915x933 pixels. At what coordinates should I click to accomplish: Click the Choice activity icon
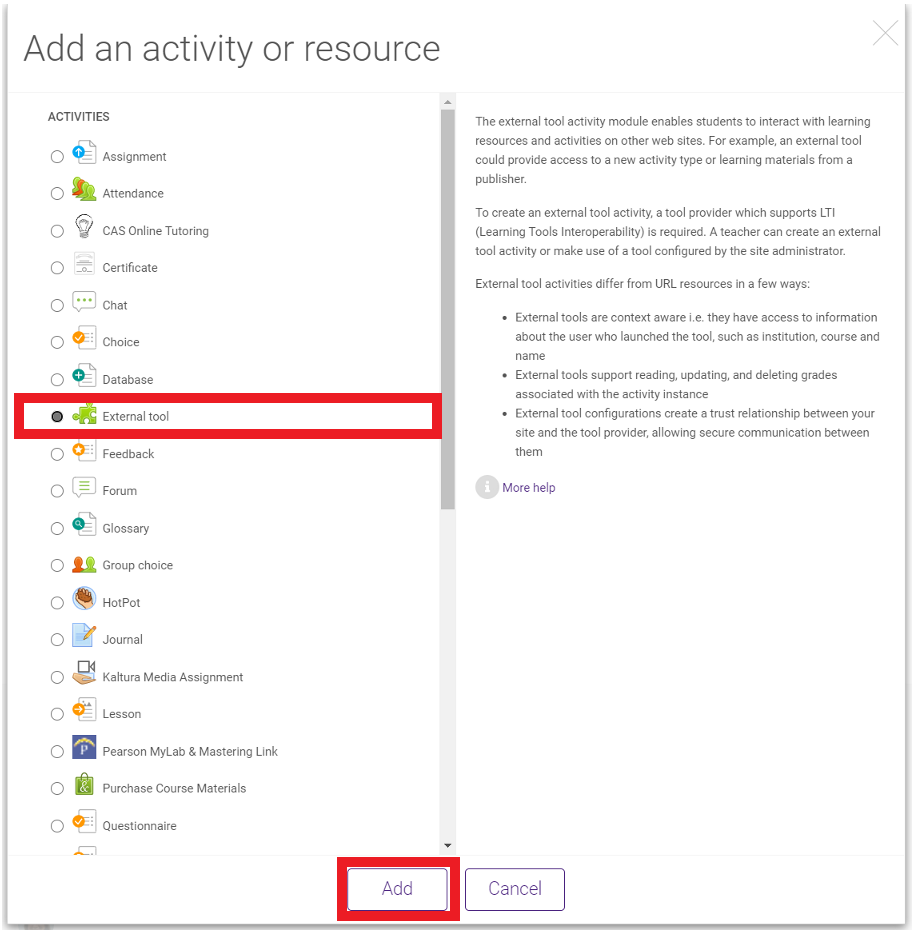click(x=84, y=339)
